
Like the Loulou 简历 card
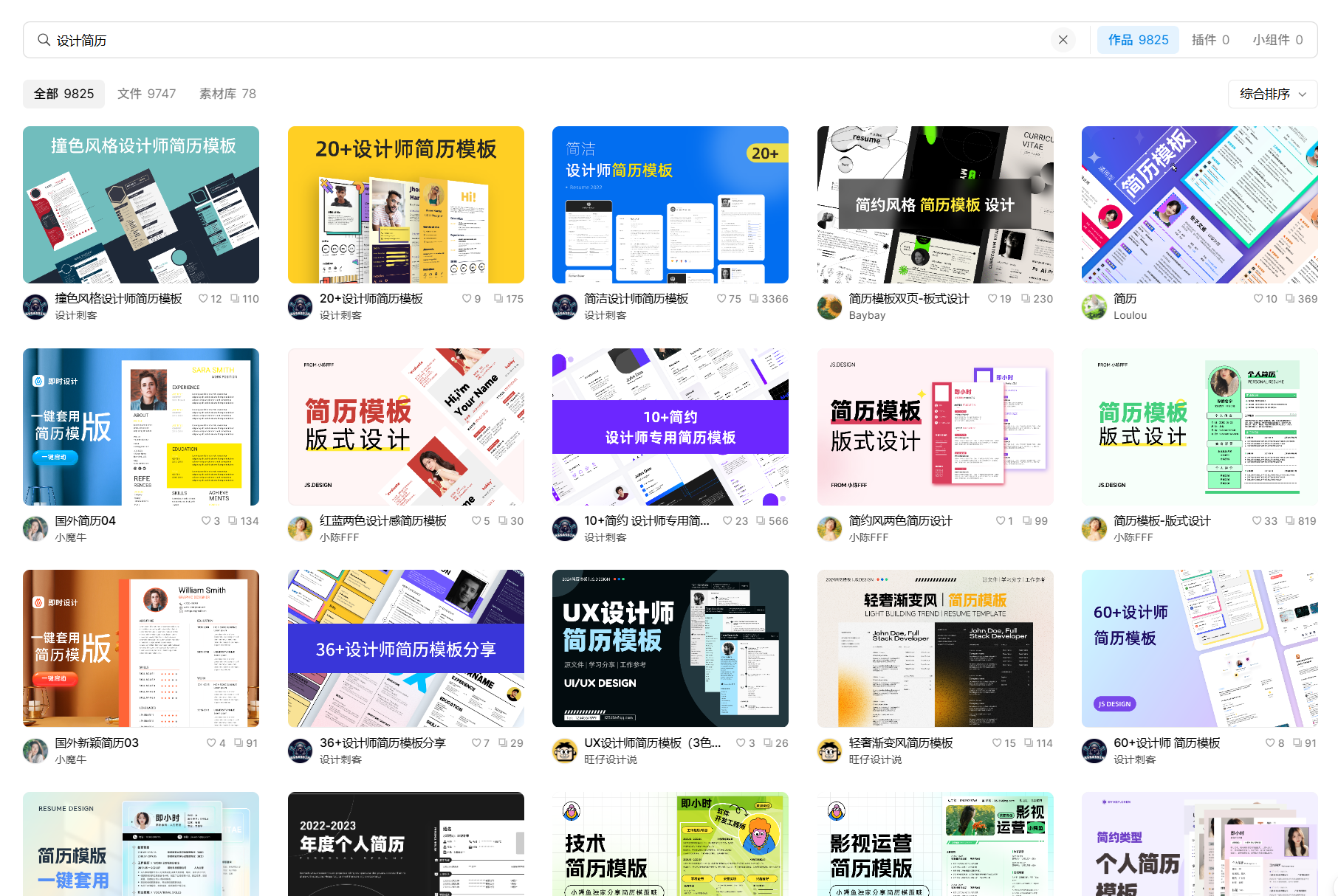(1258, 299)
